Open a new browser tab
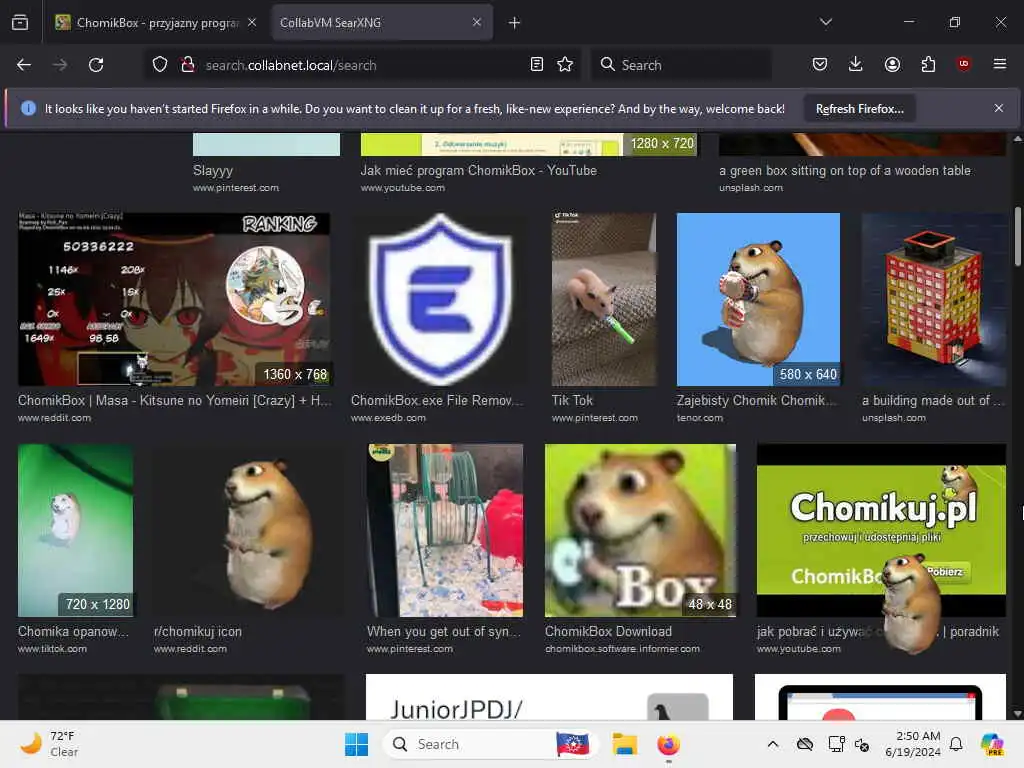Viewport: 1024px width, 768px height. (x=514, y=23)
